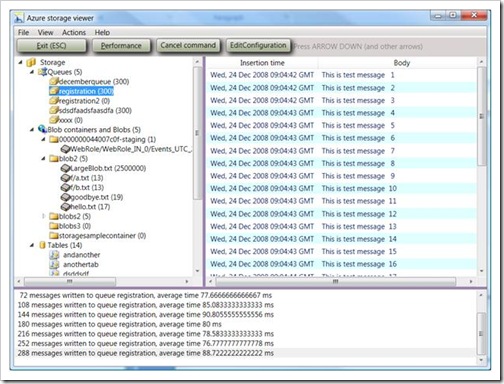Click the 0000000044007c0f-staging folder icon

point(54,139)
